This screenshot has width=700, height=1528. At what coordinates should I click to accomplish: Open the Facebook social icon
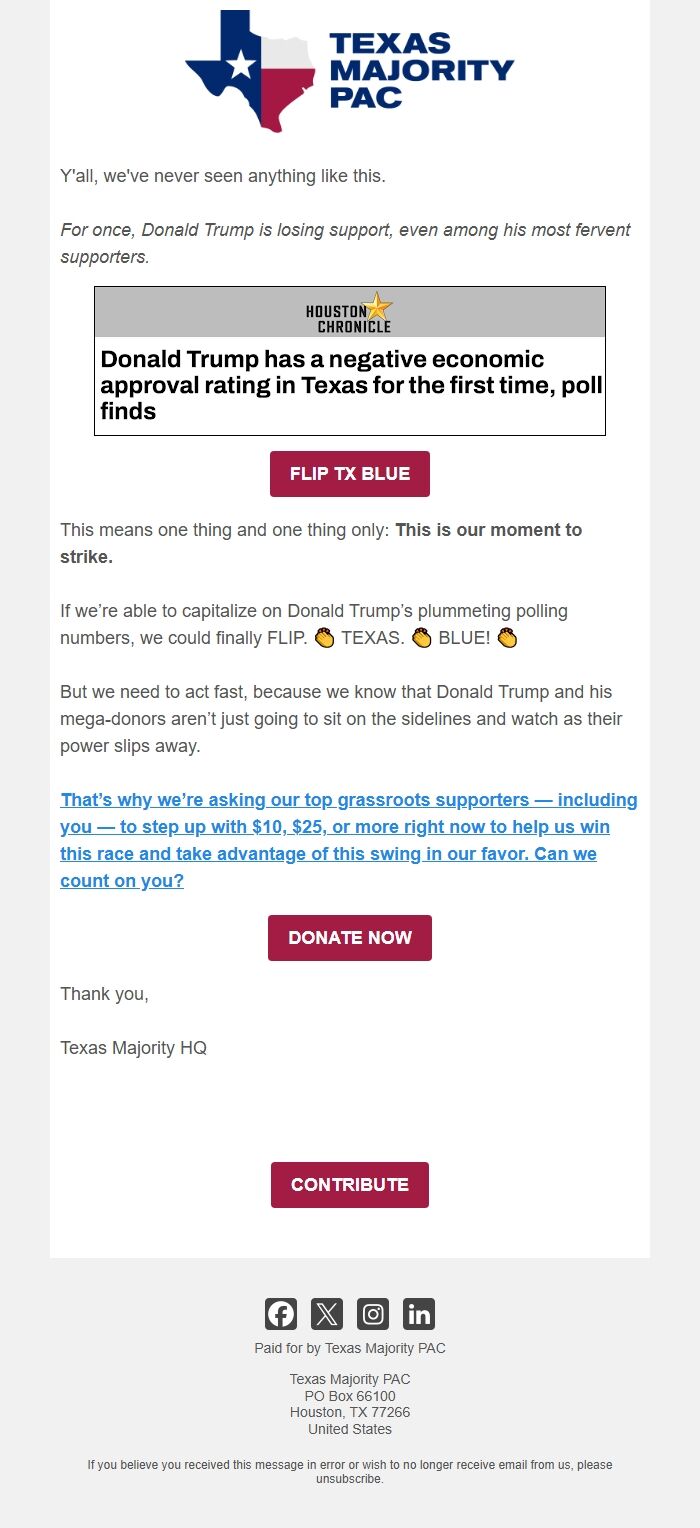(281, 1313)
